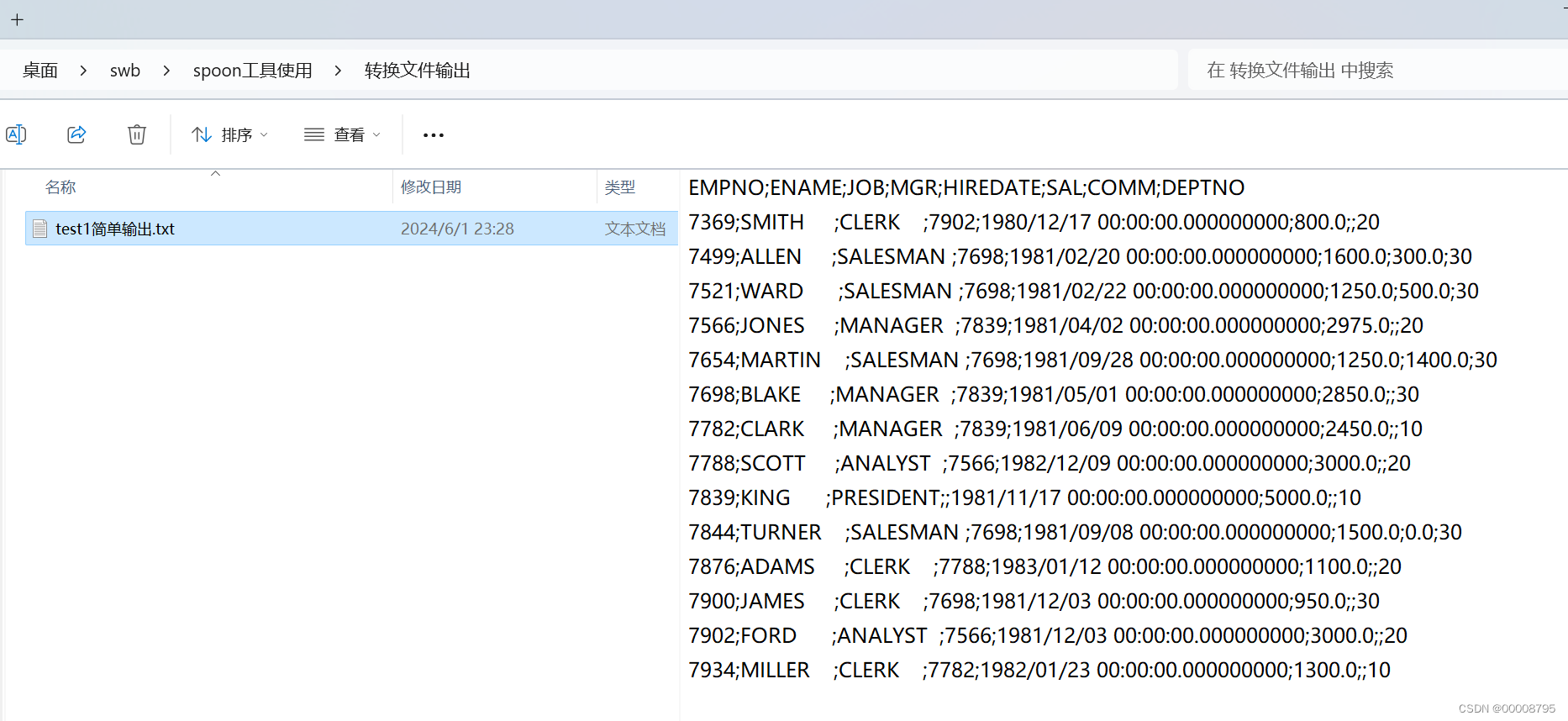Image resolution: width=1568 pixels, height=721 pixels.
Task: Open the 查看 view dropdown
Action: (343, 134)
